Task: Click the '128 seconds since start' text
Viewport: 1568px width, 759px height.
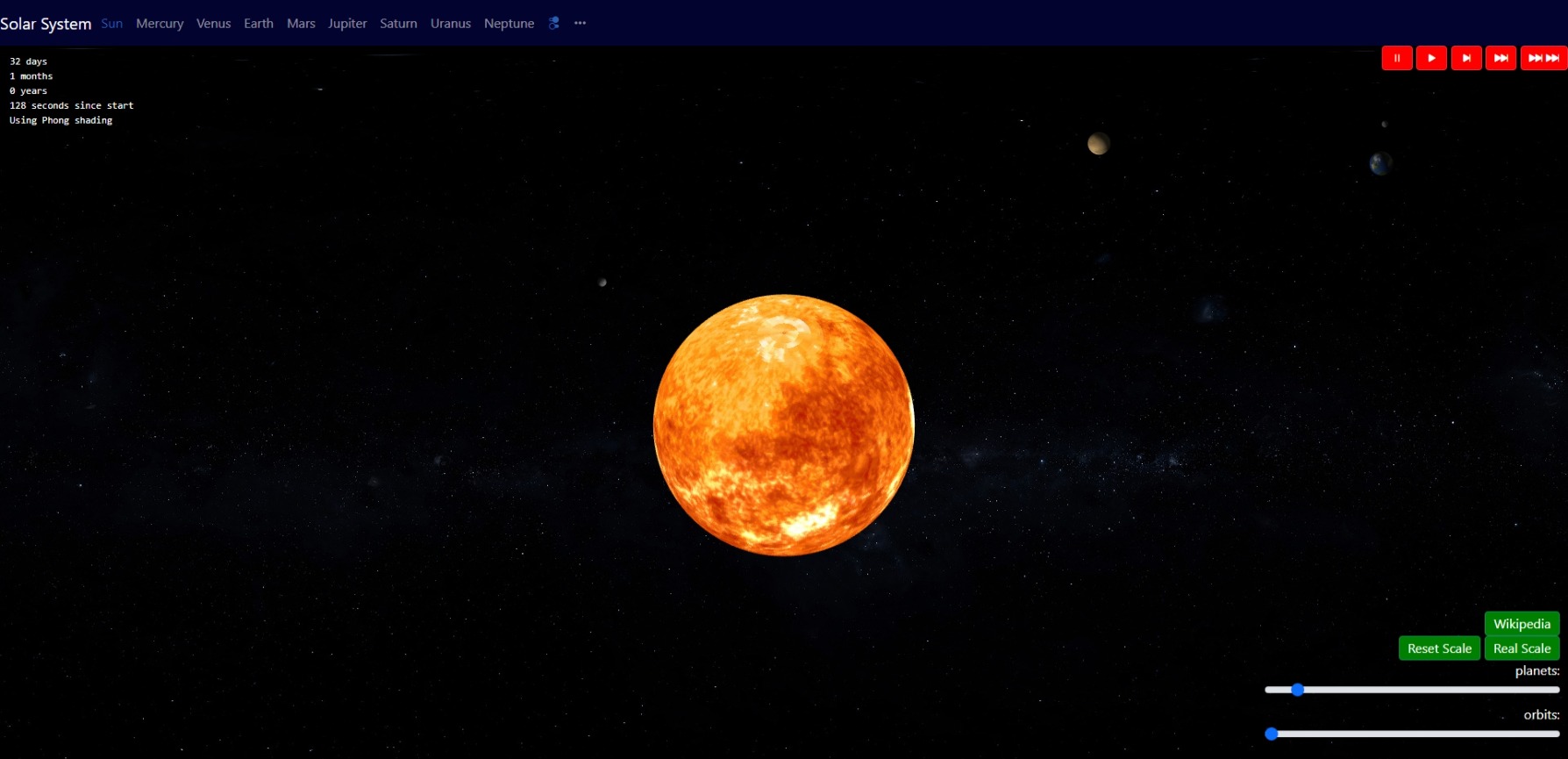Action: (x=71, y=105)
